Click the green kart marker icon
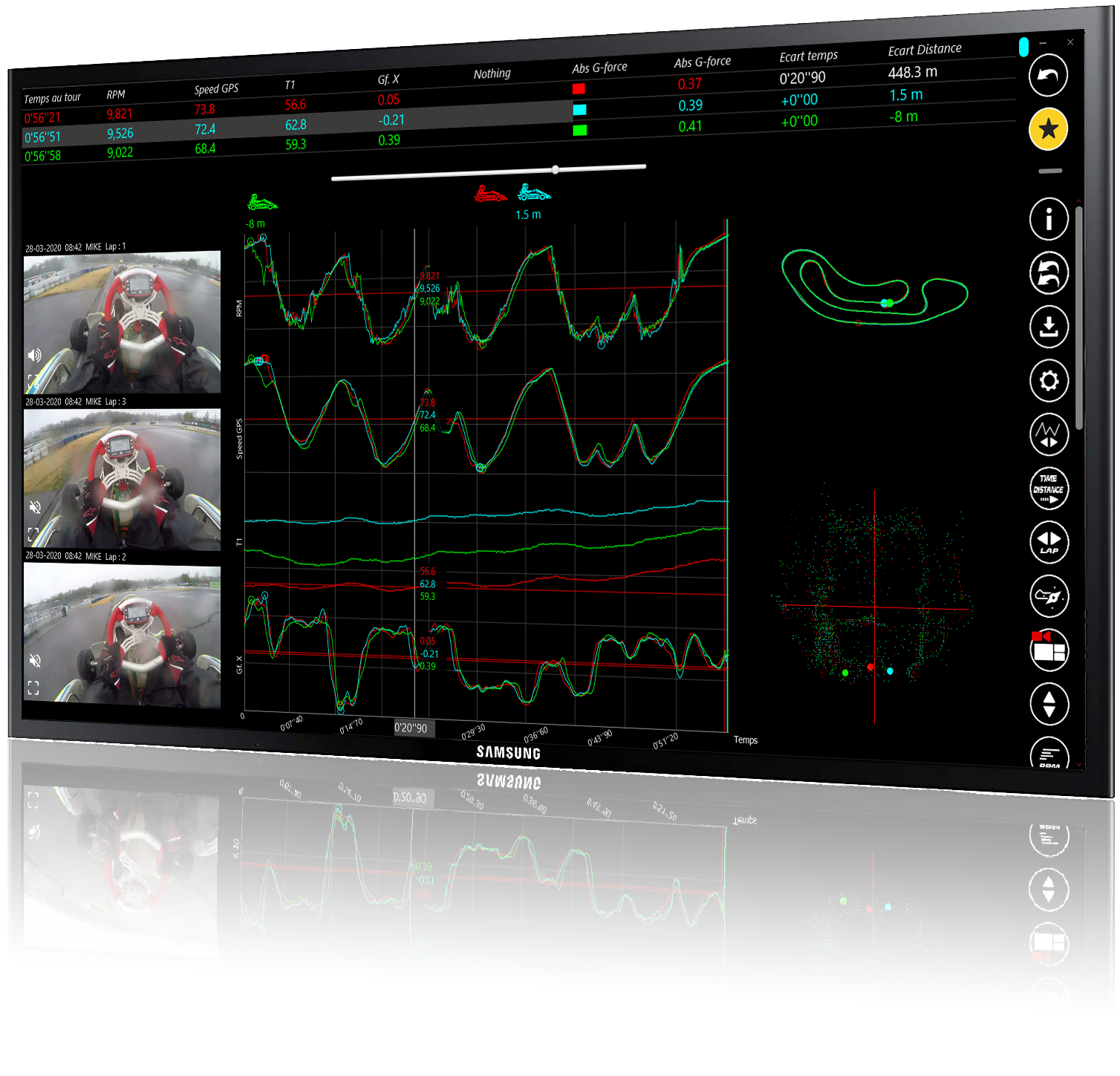The height and width of the screenshot is (1076, 1120). 261,202
